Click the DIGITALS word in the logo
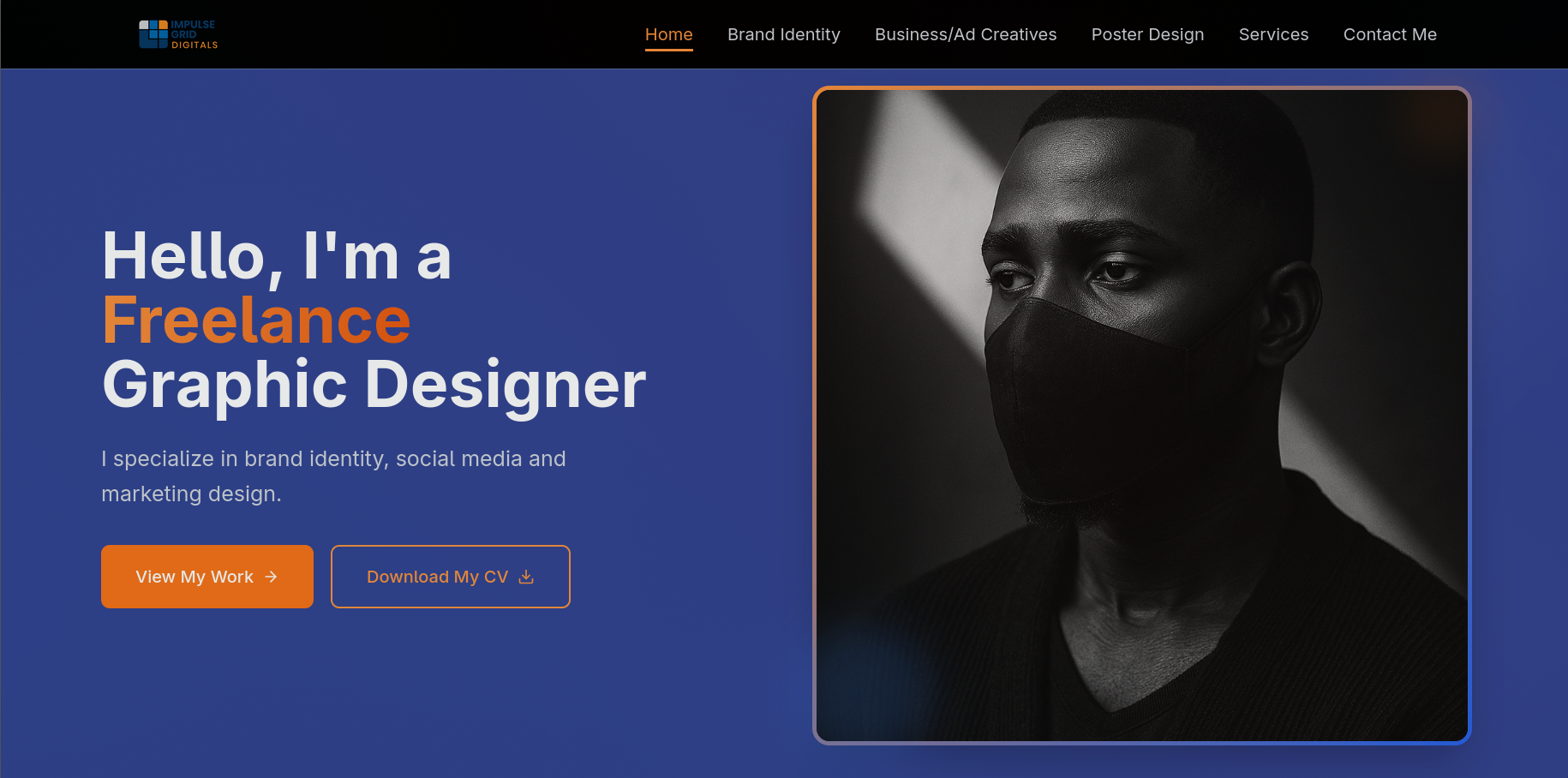The height and width of the screenshot is (778, 1568). pyautogui.click(x=195, y=45)
